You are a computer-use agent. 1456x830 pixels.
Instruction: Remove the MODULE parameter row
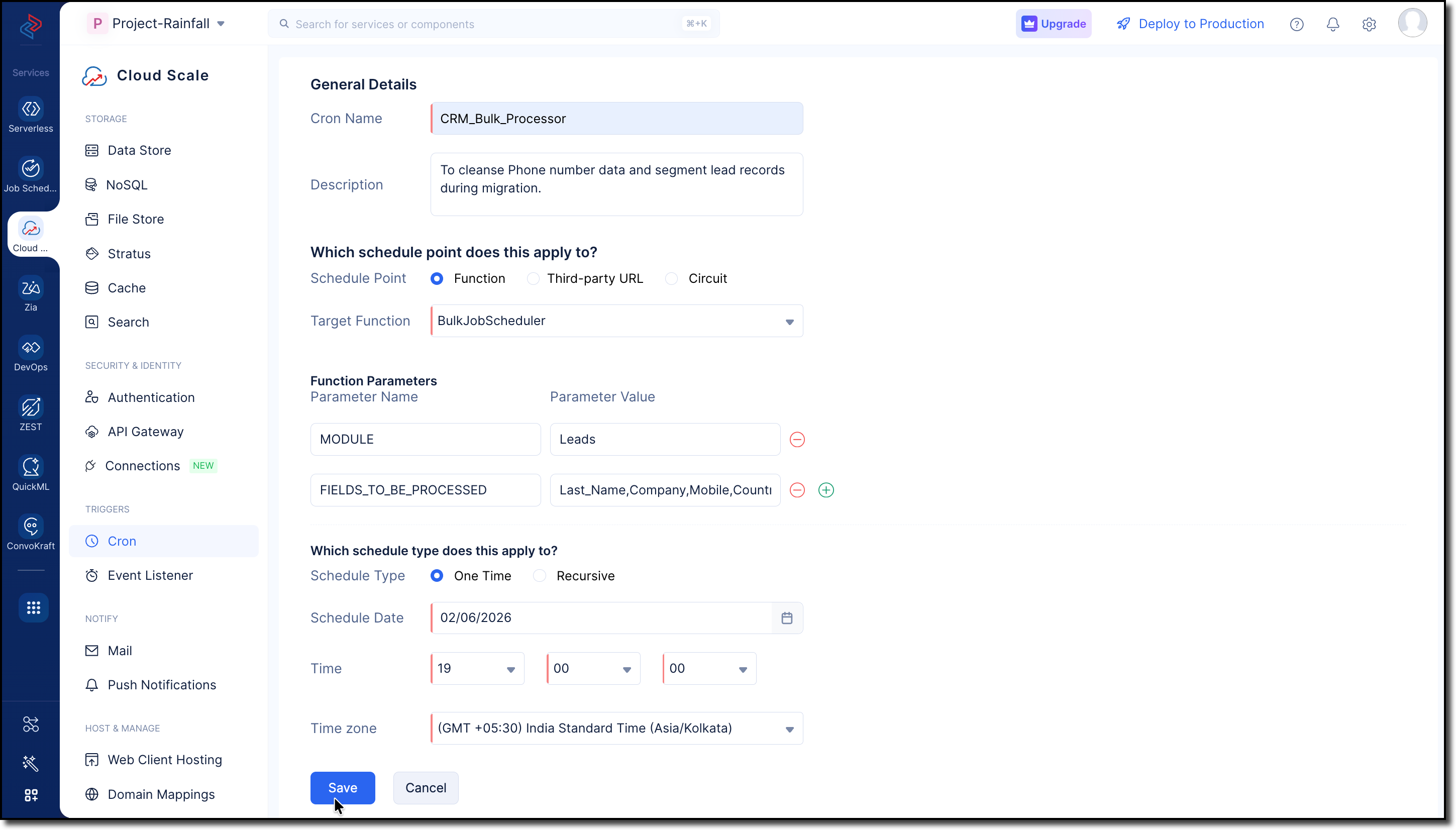point(797,440)
